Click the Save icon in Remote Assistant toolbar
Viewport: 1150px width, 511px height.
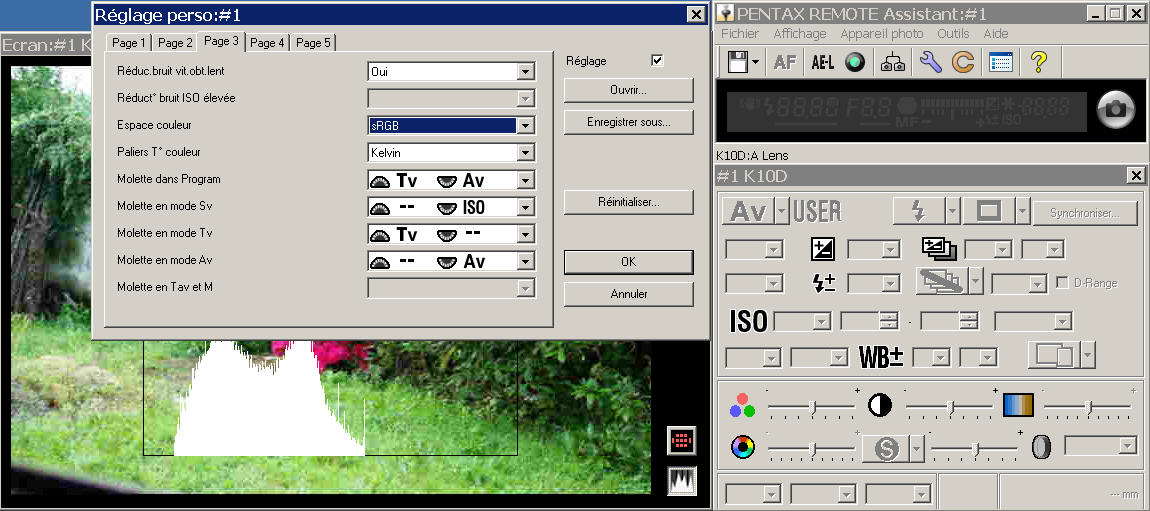pyautogui.click(x=737, y=62)
